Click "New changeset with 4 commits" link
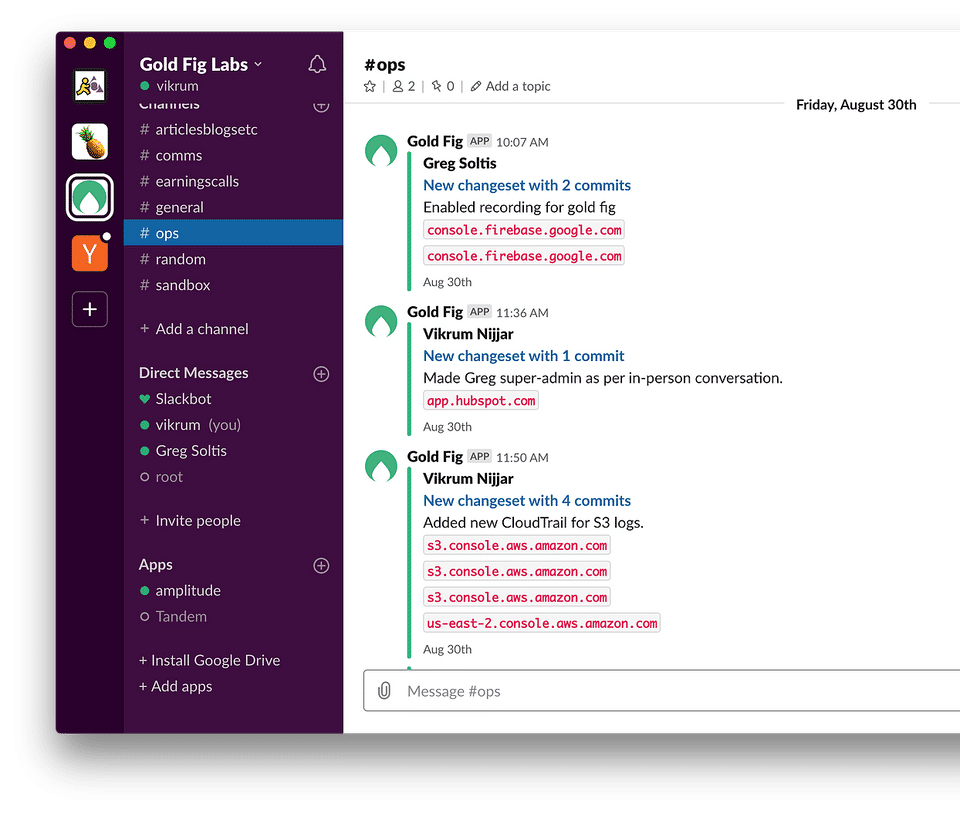Viewport: 960px width, 813px height. click(x=526, y=501)
